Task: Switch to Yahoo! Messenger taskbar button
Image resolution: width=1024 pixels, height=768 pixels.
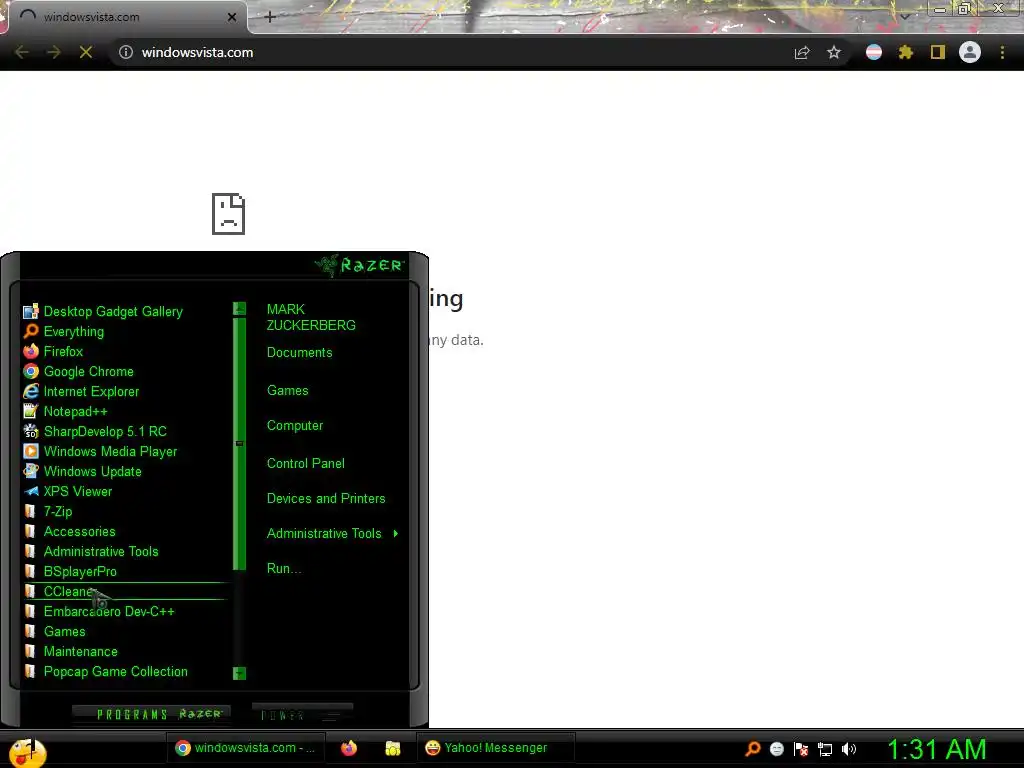Action: pos(496,748)
